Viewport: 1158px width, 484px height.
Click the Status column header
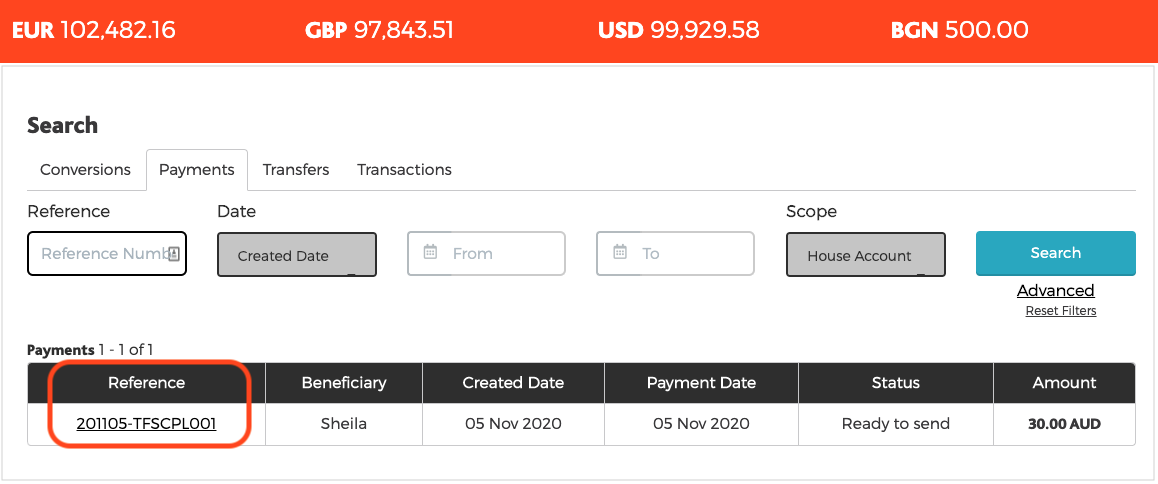point(896,383)
